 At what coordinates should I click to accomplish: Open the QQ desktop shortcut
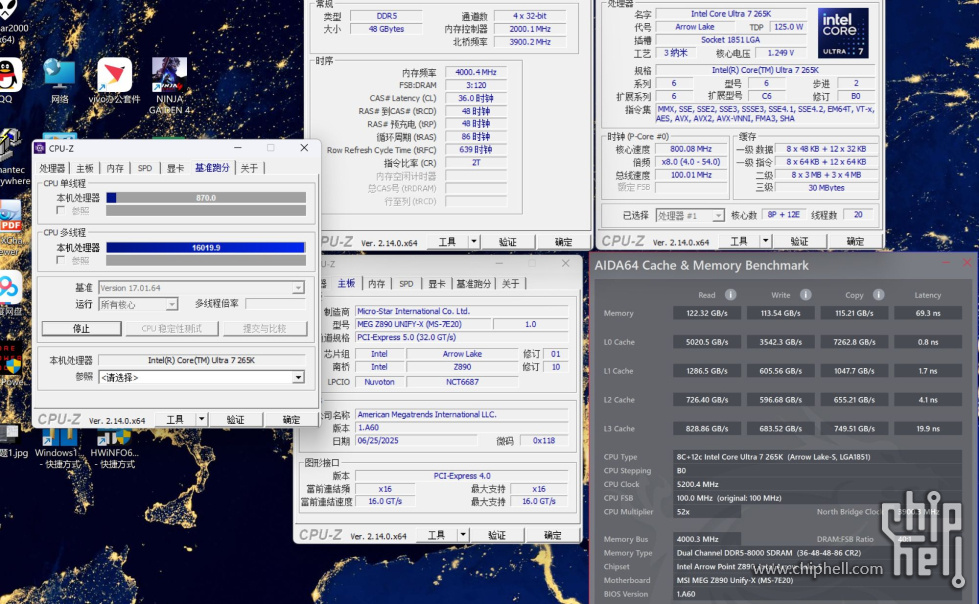tap(8, 76)
